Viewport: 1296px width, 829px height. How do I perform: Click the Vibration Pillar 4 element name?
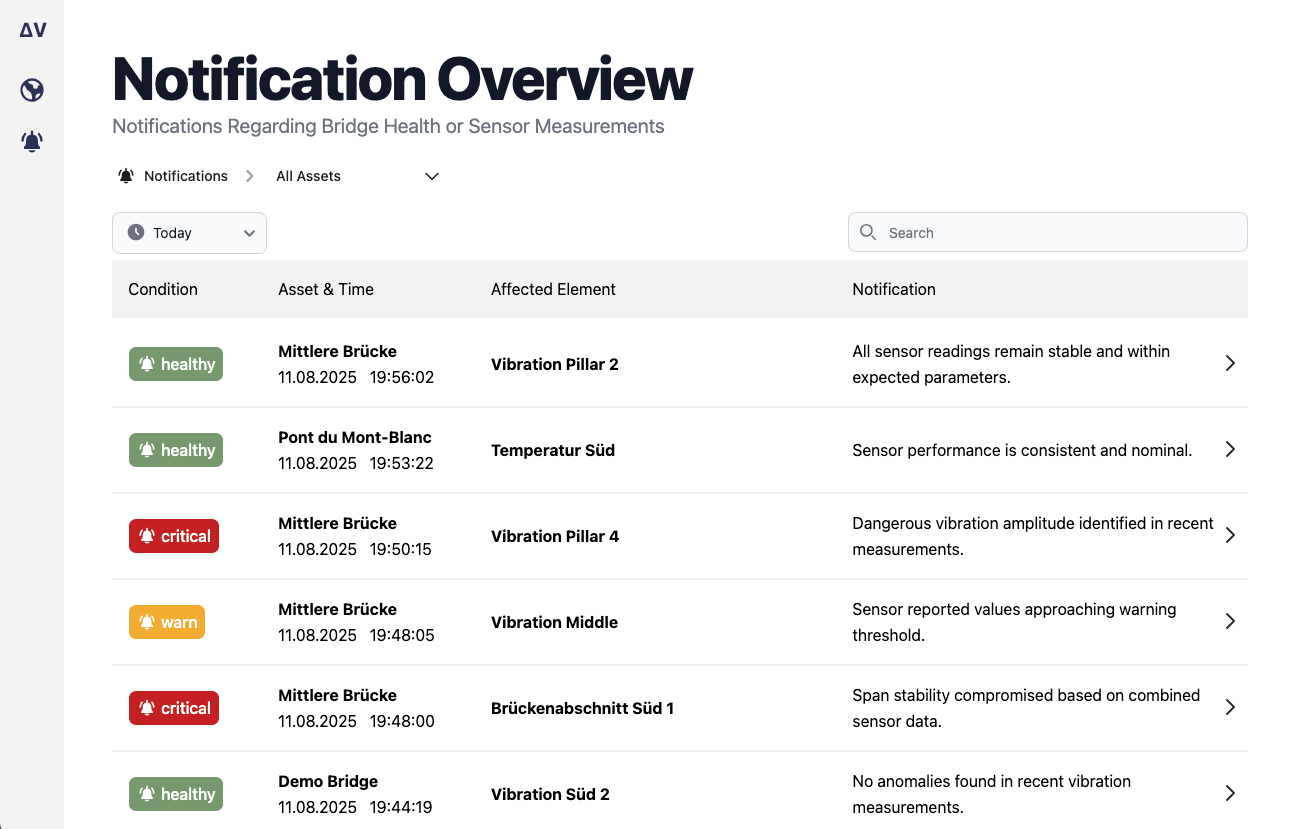tap(555, 536)
